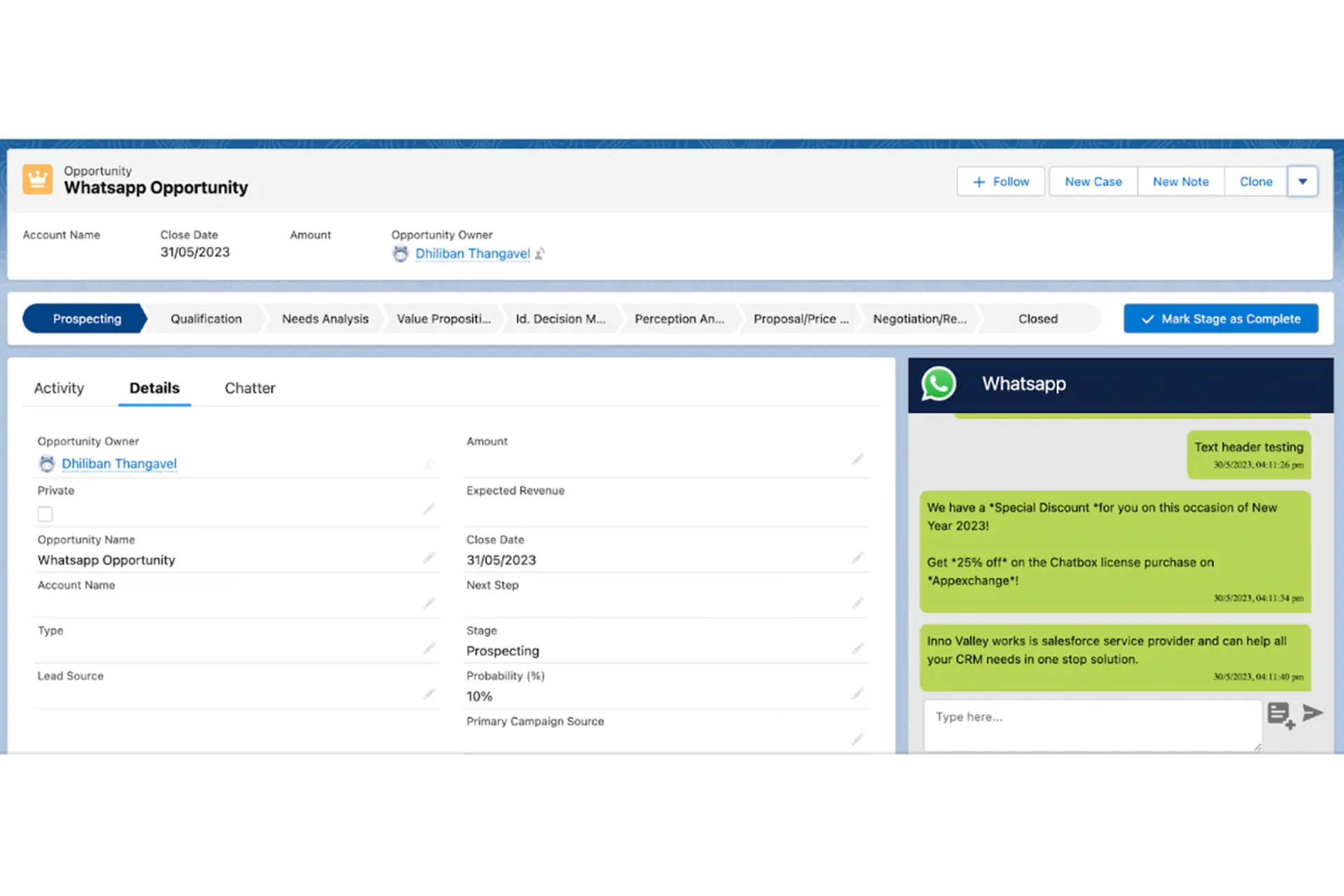This screenshot has height=896, width=1344.
Task: Select the Closed stage
Action: [x=1038, y=318]
